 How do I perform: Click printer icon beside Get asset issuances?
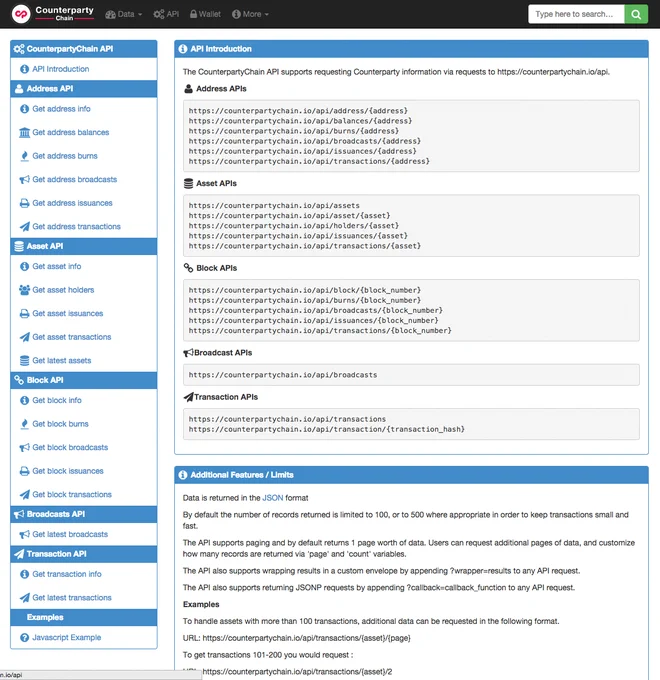(x=25, y=314)
